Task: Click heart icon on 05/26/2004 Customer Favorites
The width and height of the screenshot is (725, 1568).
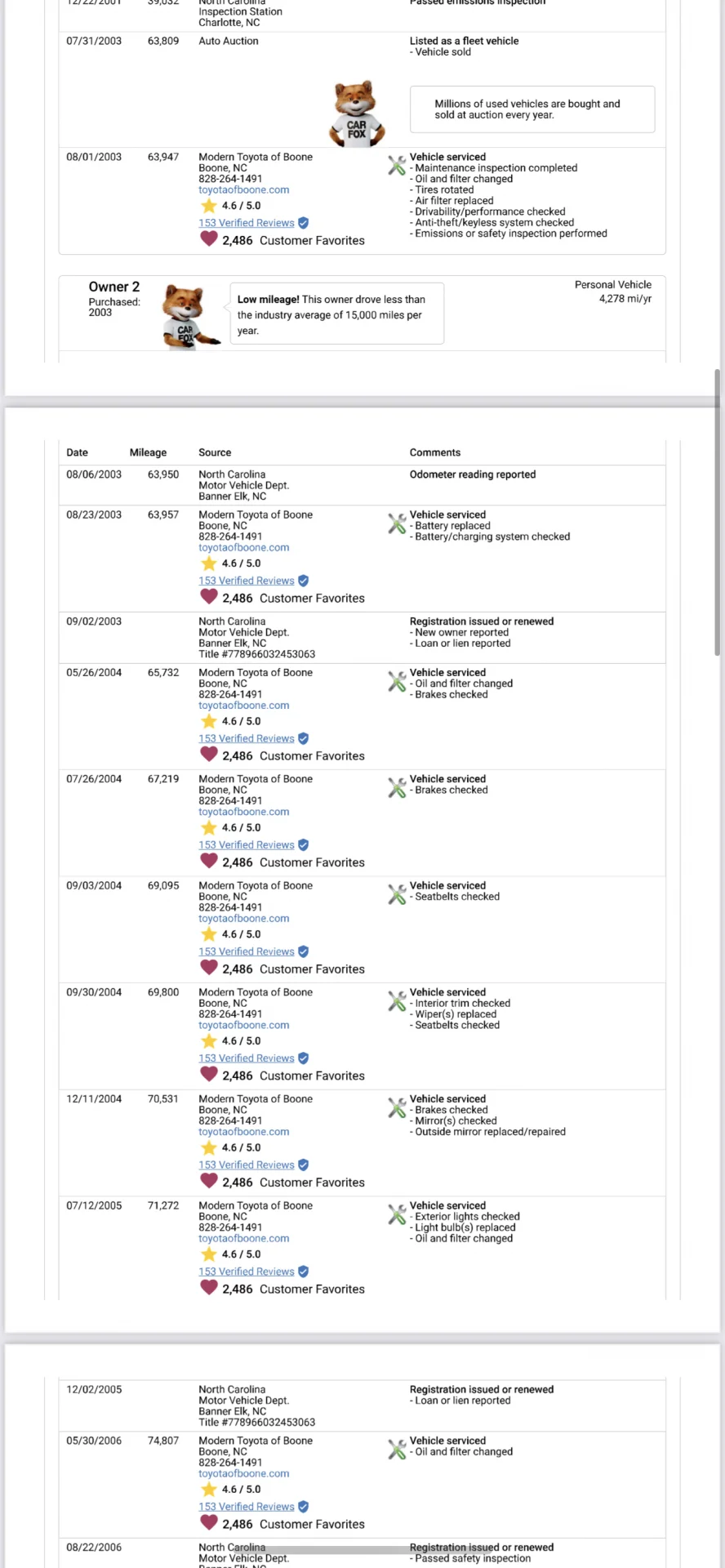Action: 209,755
